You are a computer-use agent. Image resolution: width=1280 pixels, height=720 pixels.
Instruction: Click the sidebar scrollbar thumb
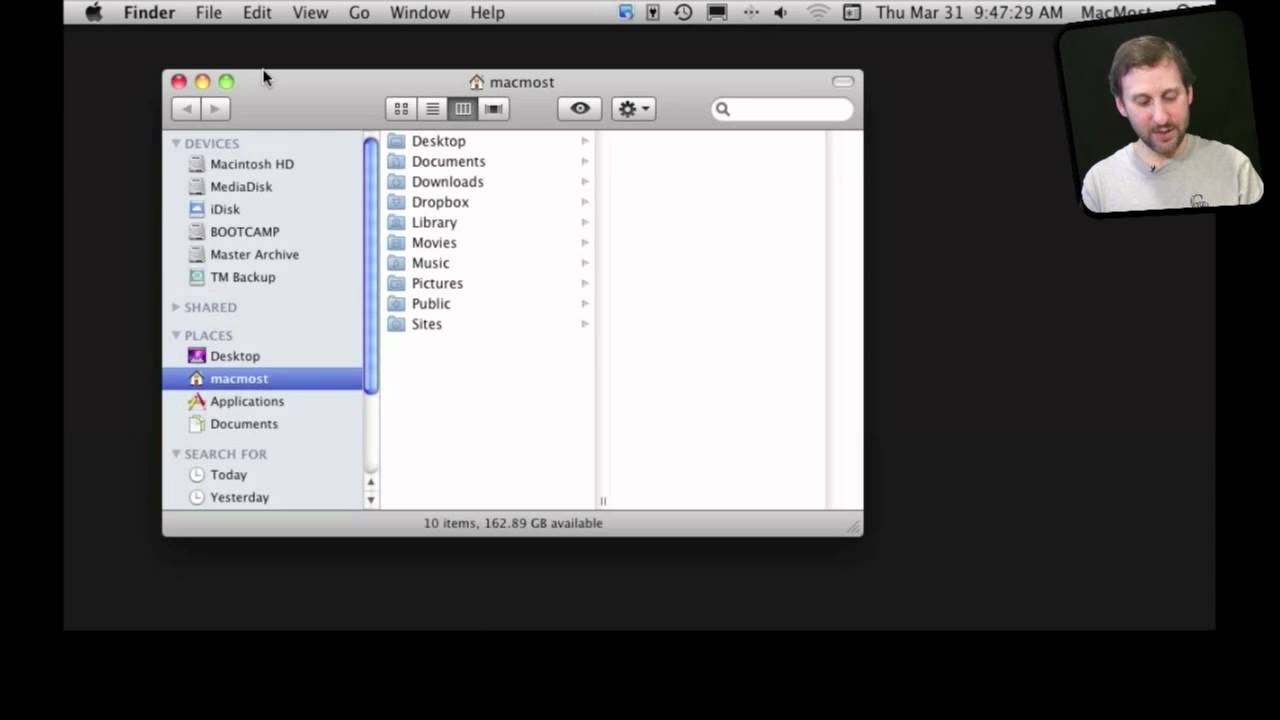pyautogui.click(x=371, y=264)
